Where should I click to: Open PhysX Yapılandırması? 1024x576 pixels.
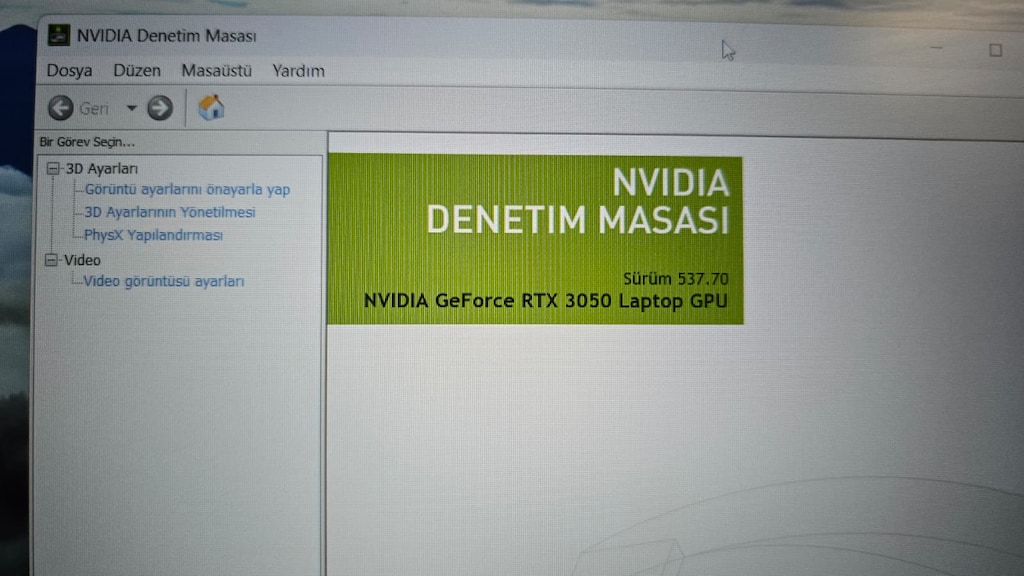(153, 235)
